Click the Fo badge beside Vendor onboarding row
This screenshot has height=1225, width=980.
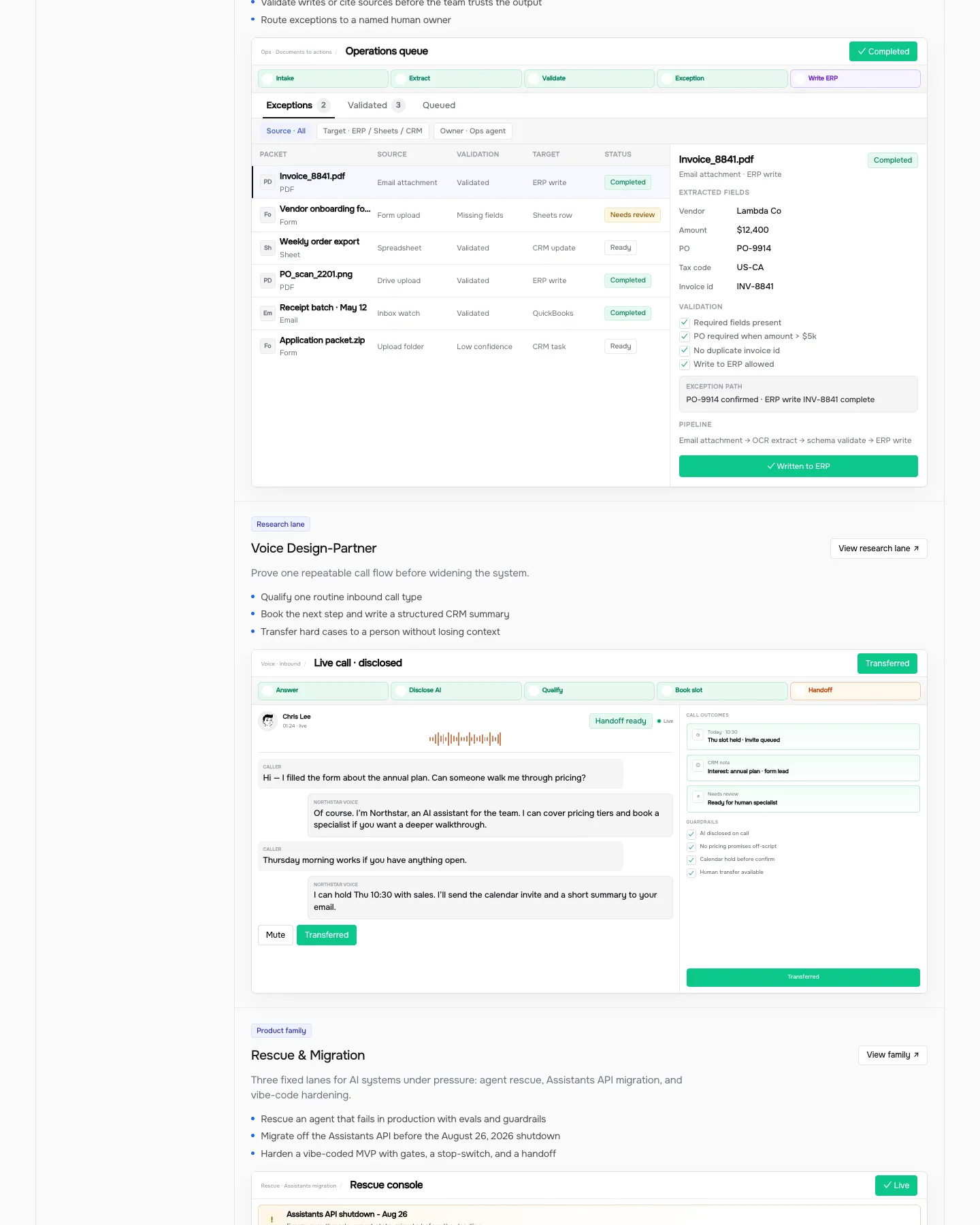[x=267, y=214]
